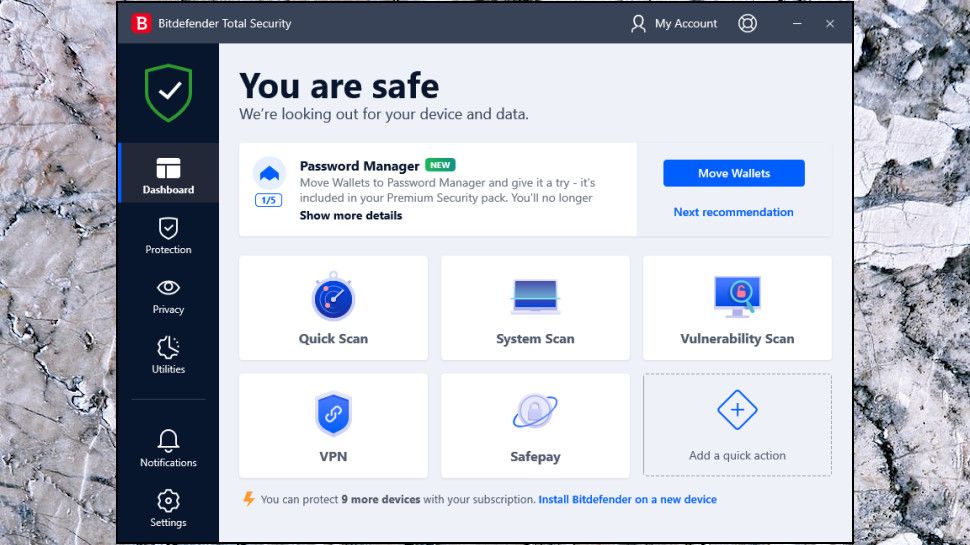Click the lightning bolt subscription icon

(x=249, y=499)
